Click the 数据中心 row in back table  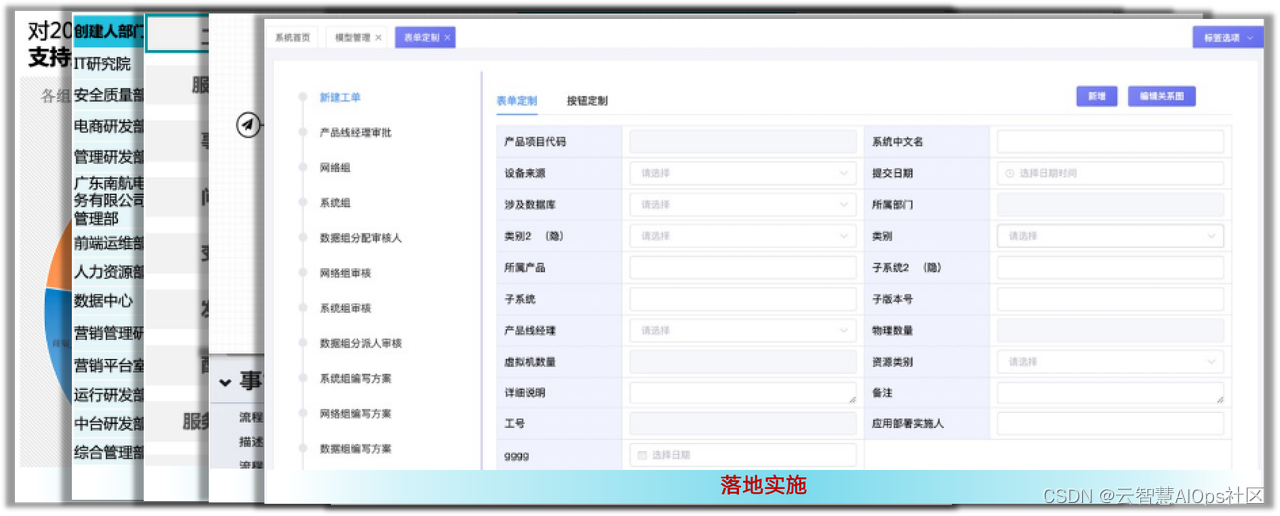click(109, 301)
